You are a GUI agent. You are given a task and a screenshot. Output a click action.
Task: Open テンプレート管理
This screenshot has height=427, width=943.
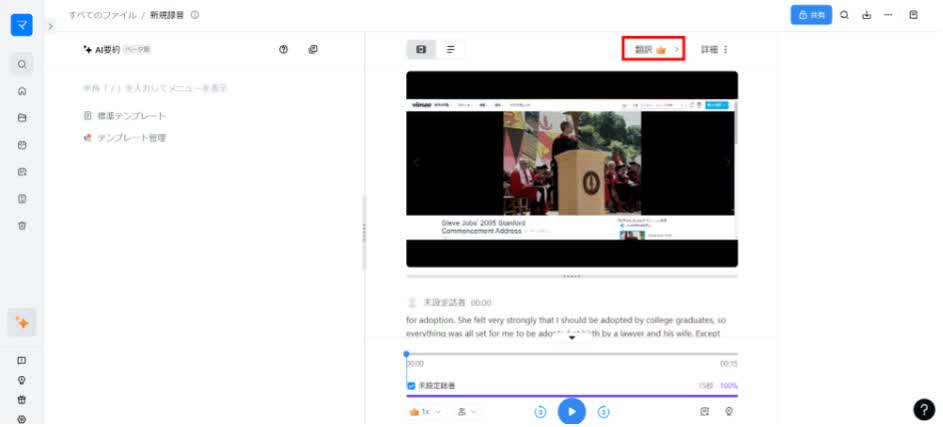click(x=125, y=138)
